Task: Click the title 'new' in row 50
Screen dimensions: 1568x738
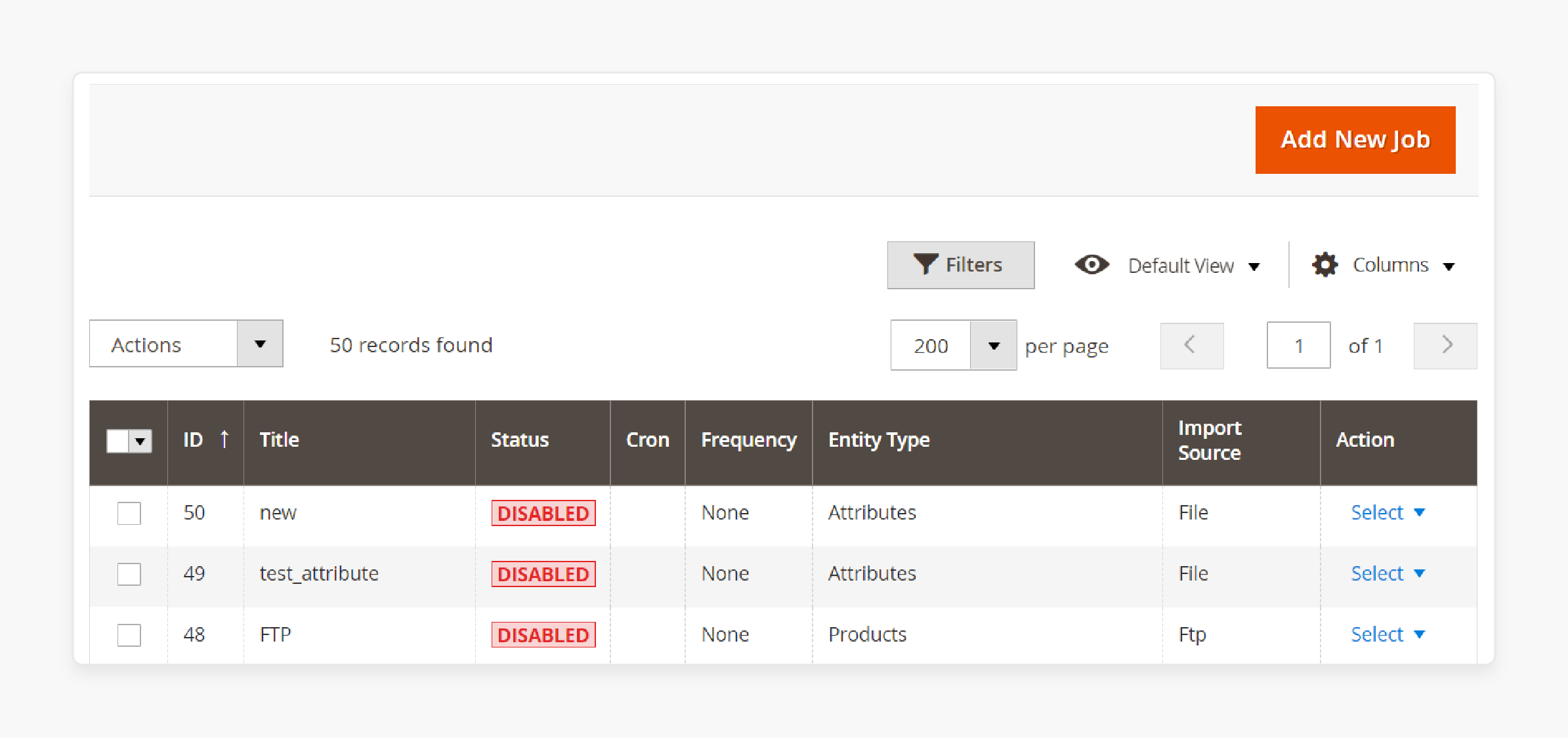Action: click(x=278, y=513)
